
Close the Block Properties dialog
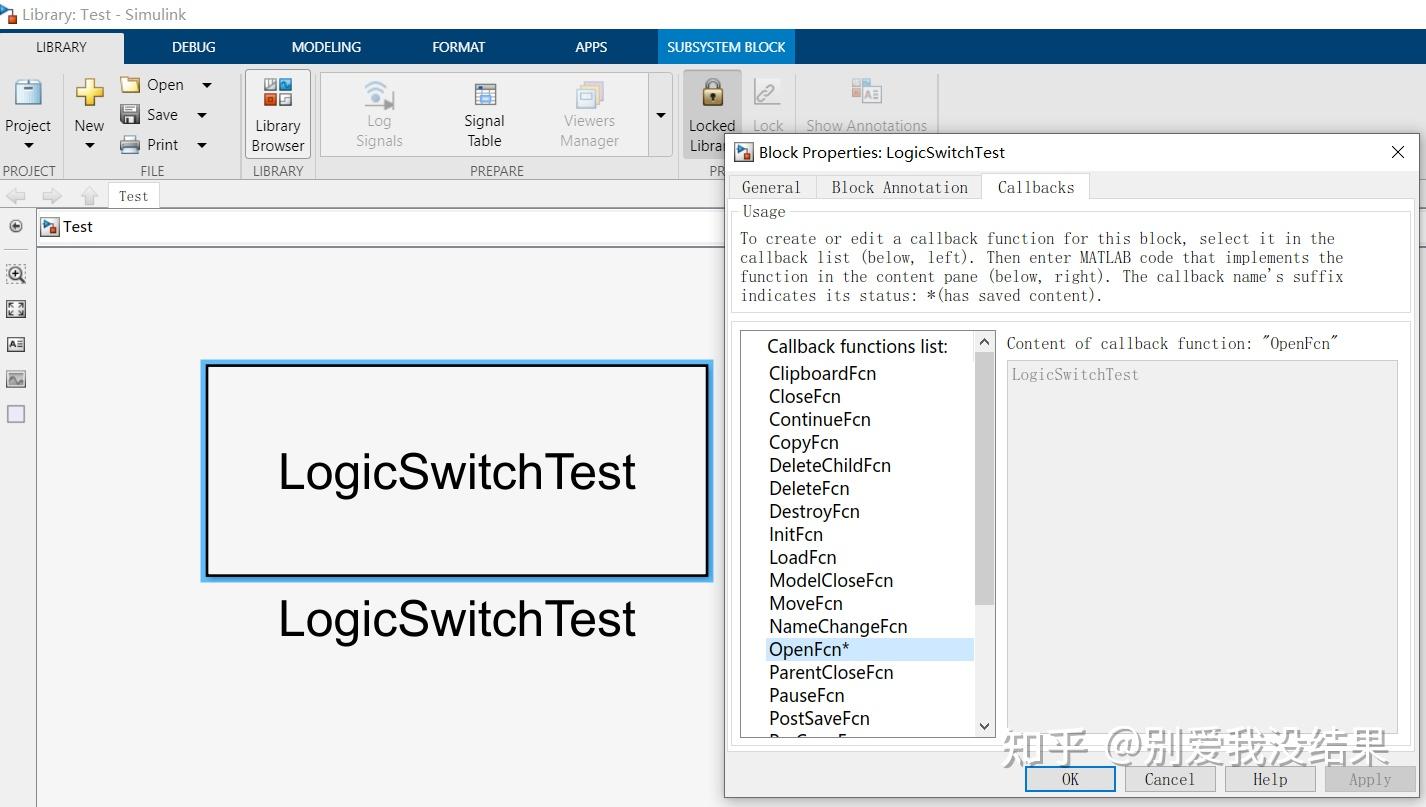click(x=1398, y=152)
